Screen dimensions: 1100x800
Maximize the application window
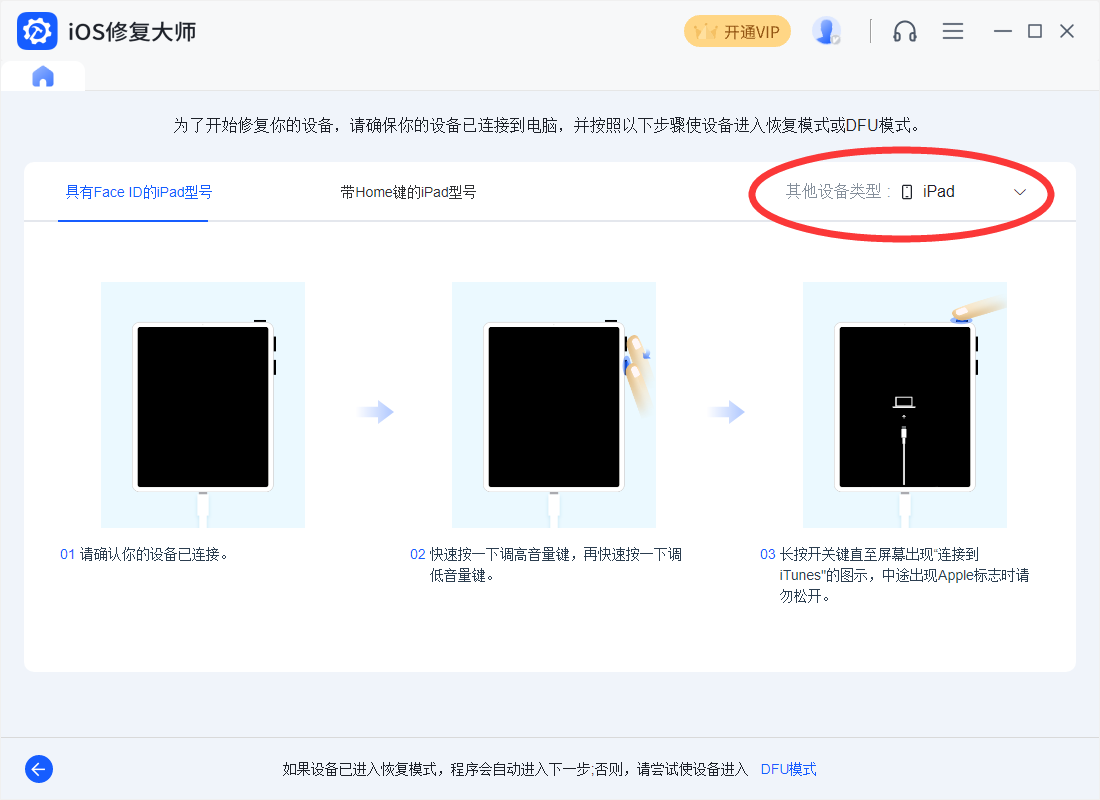click(1035, 31)
